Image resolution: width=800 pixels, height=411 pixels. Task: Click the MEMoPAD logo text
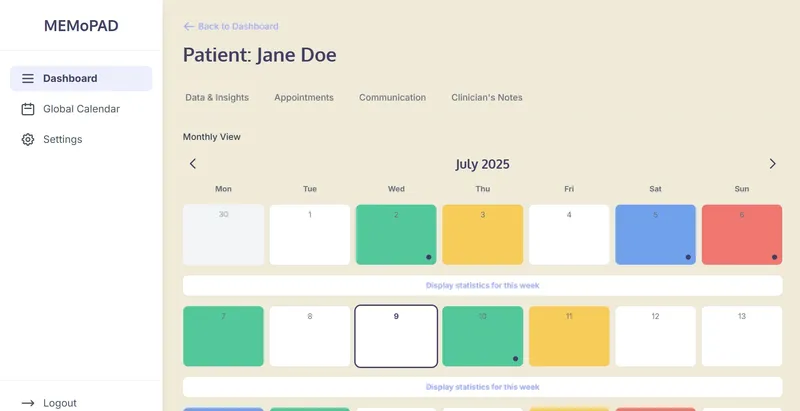81,25
